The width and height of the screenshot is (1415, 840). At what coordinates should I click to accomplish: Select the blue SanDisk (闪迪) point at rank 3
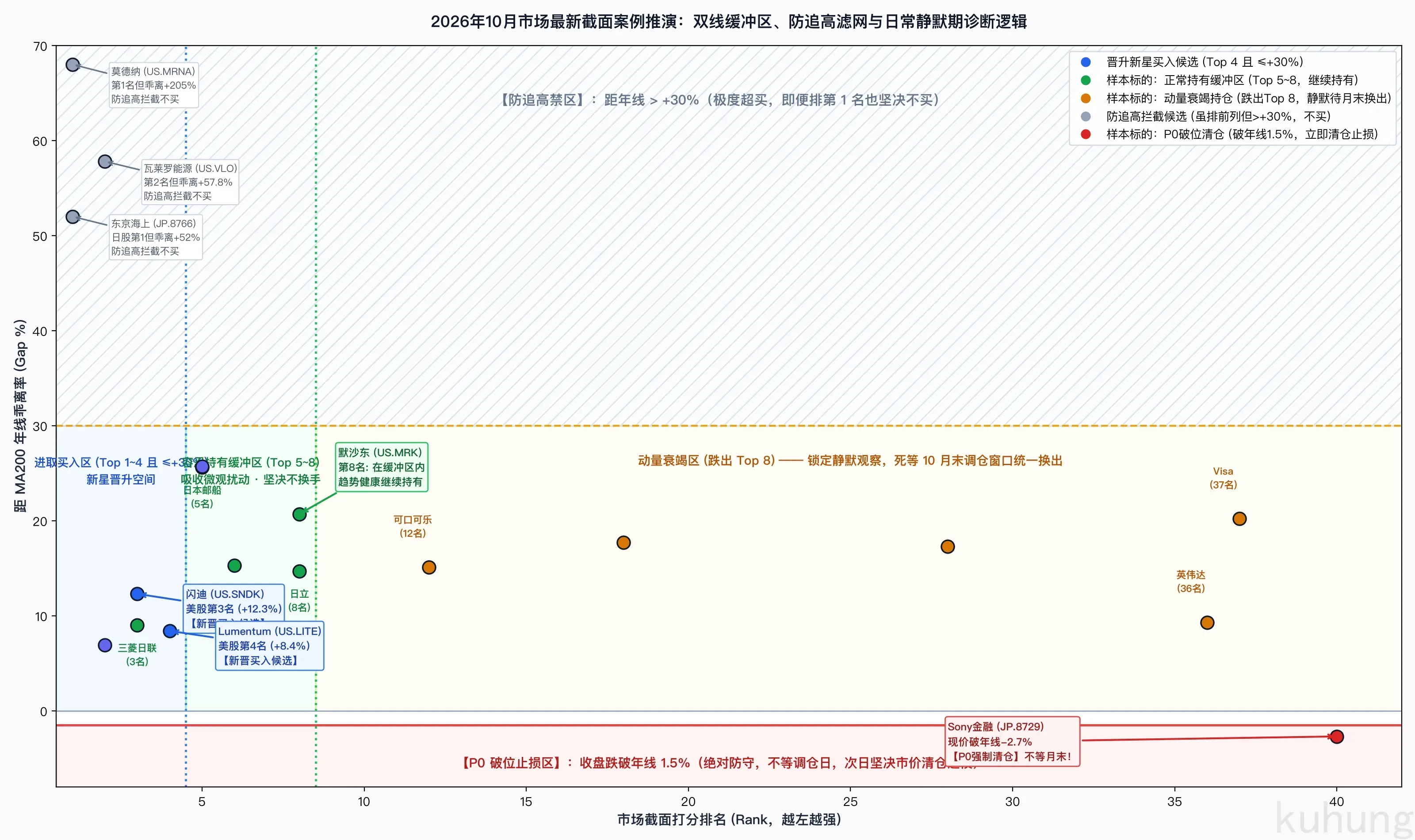(137, 594)
